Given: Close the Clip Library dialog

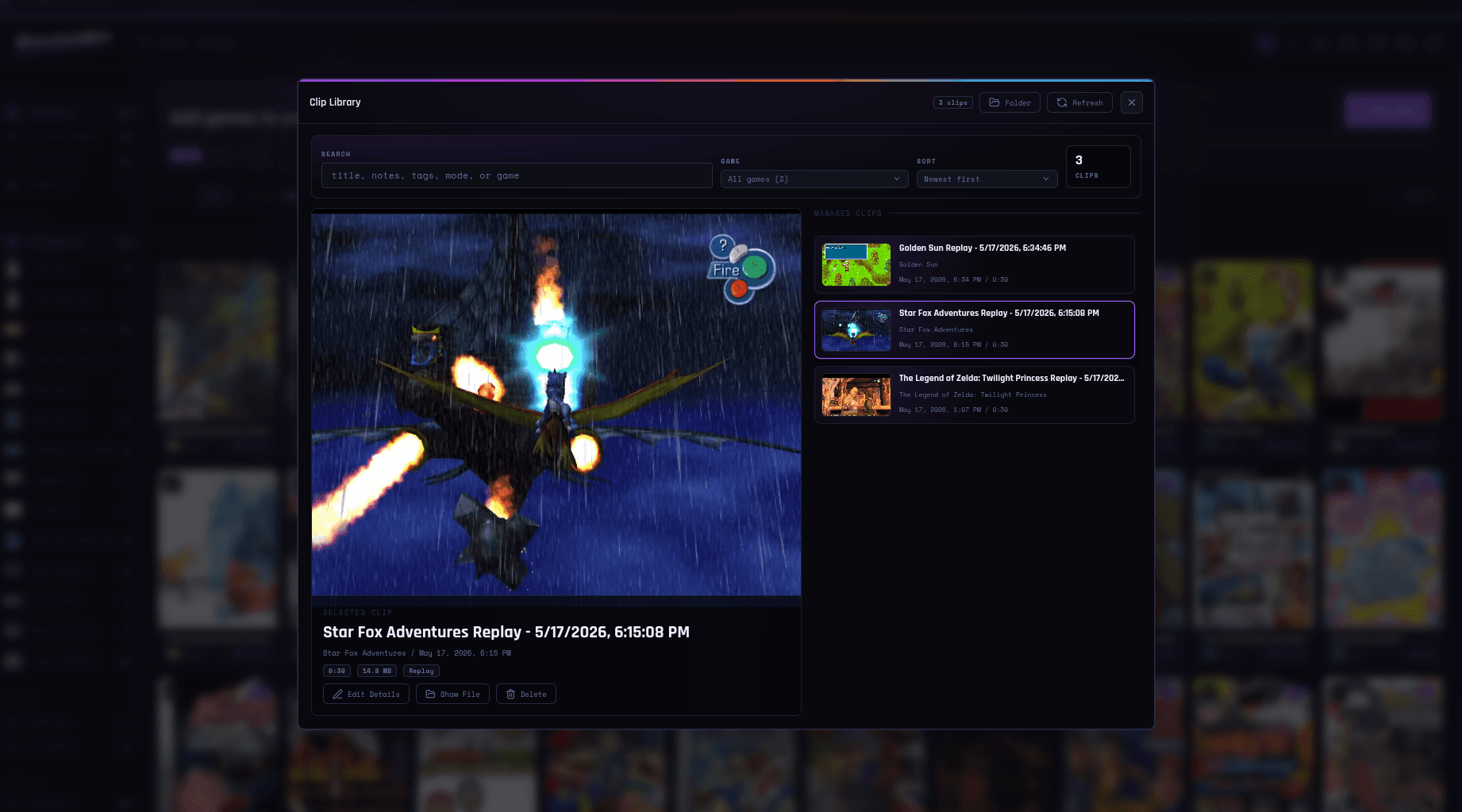Looking at the screenshot, I should click(1132, 102).
